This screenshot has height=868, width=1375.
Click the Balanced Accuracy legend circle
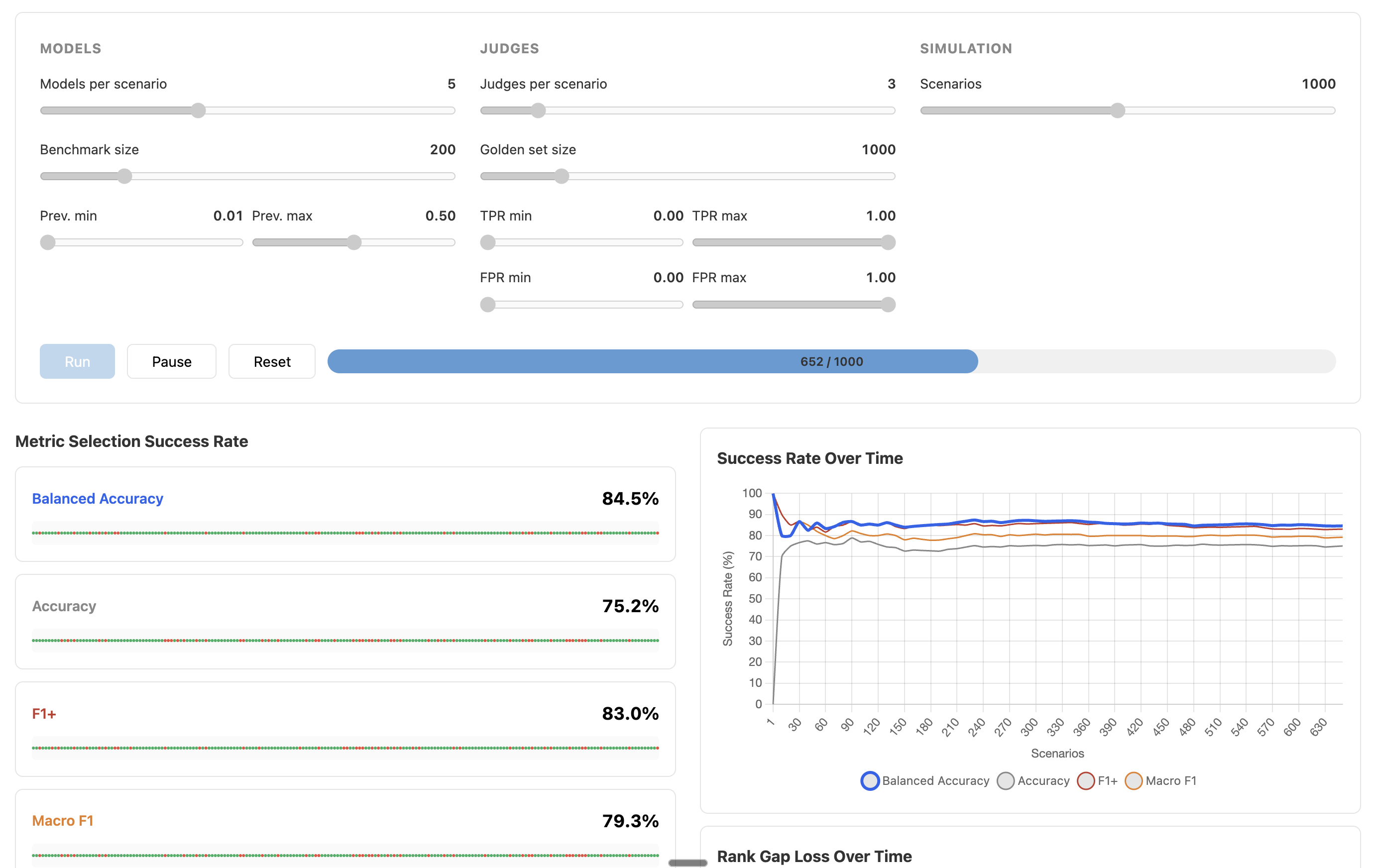pyautogui.click(x=869, y=780)
